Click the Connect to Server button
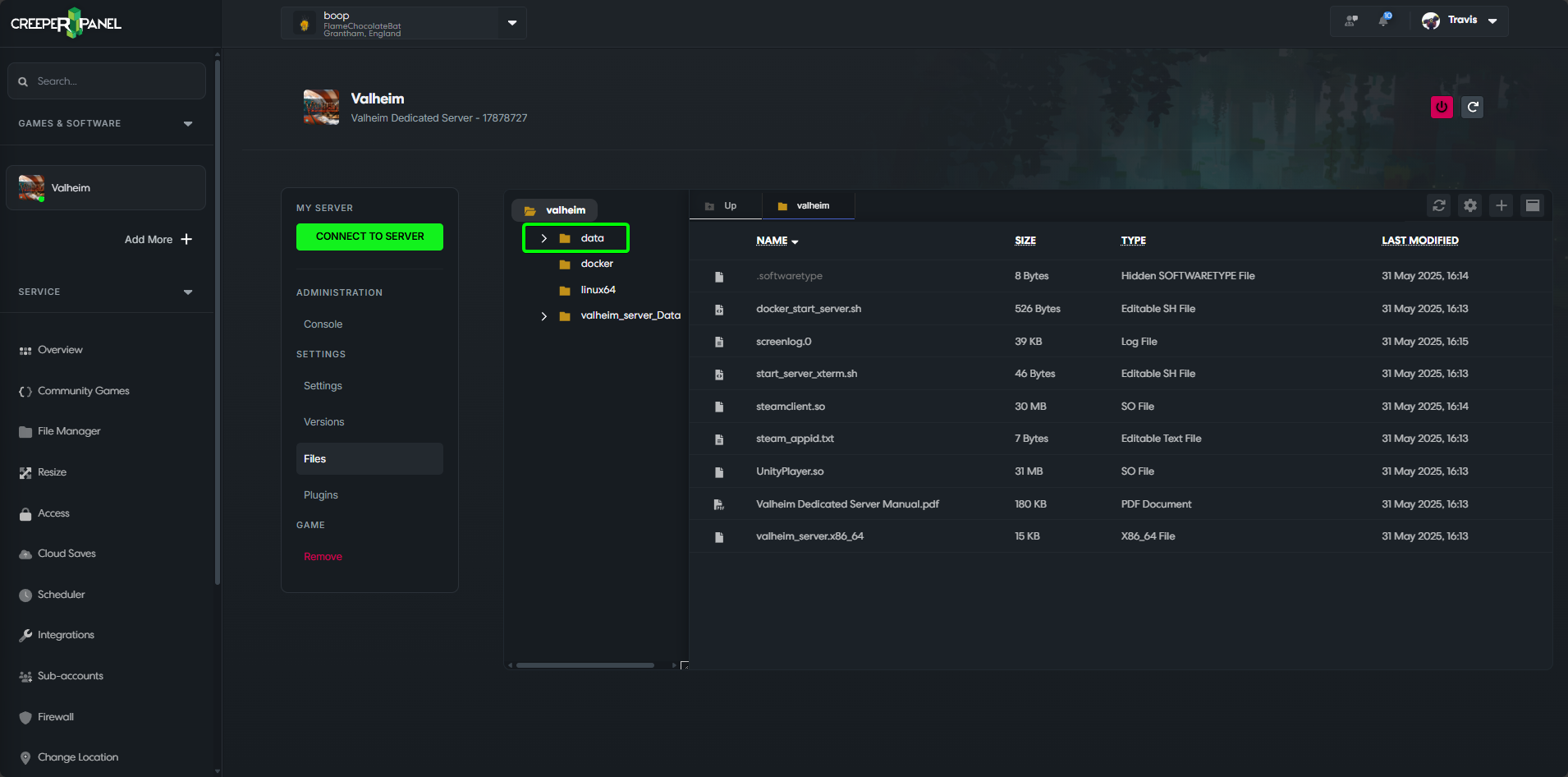The width and height of the screenshot is (1568, 777). [x=369, y=237]
